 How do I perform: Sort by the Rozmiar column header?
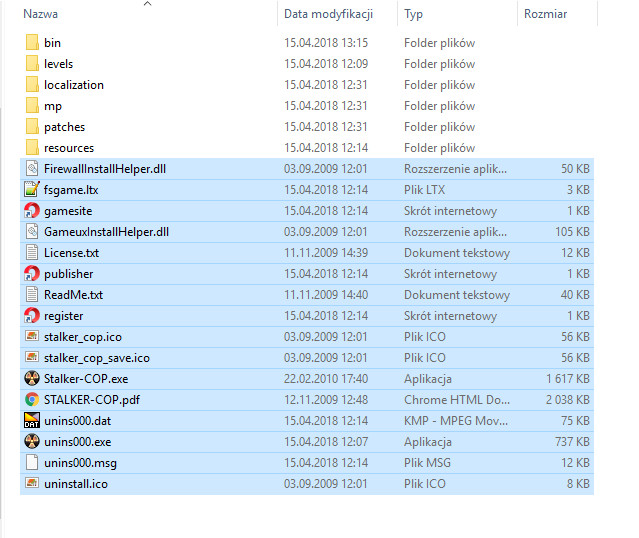click(545, 14)
